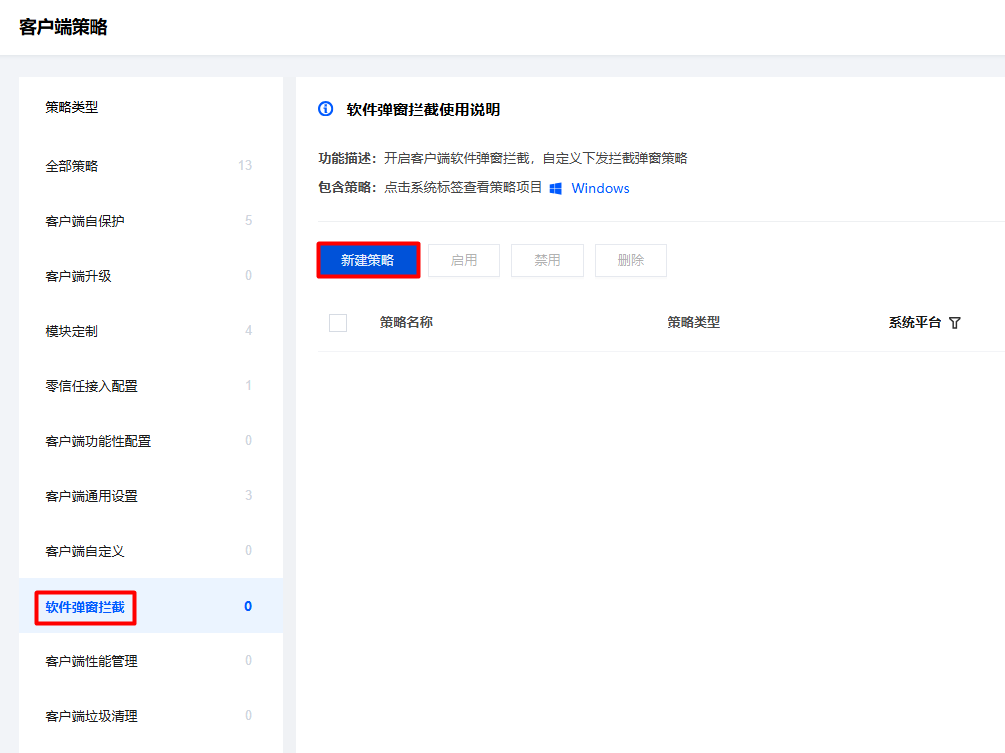The width and height of the screenshot is (1005, 753).
Task: Open 客户端性能管理 category
Action: 151,661
